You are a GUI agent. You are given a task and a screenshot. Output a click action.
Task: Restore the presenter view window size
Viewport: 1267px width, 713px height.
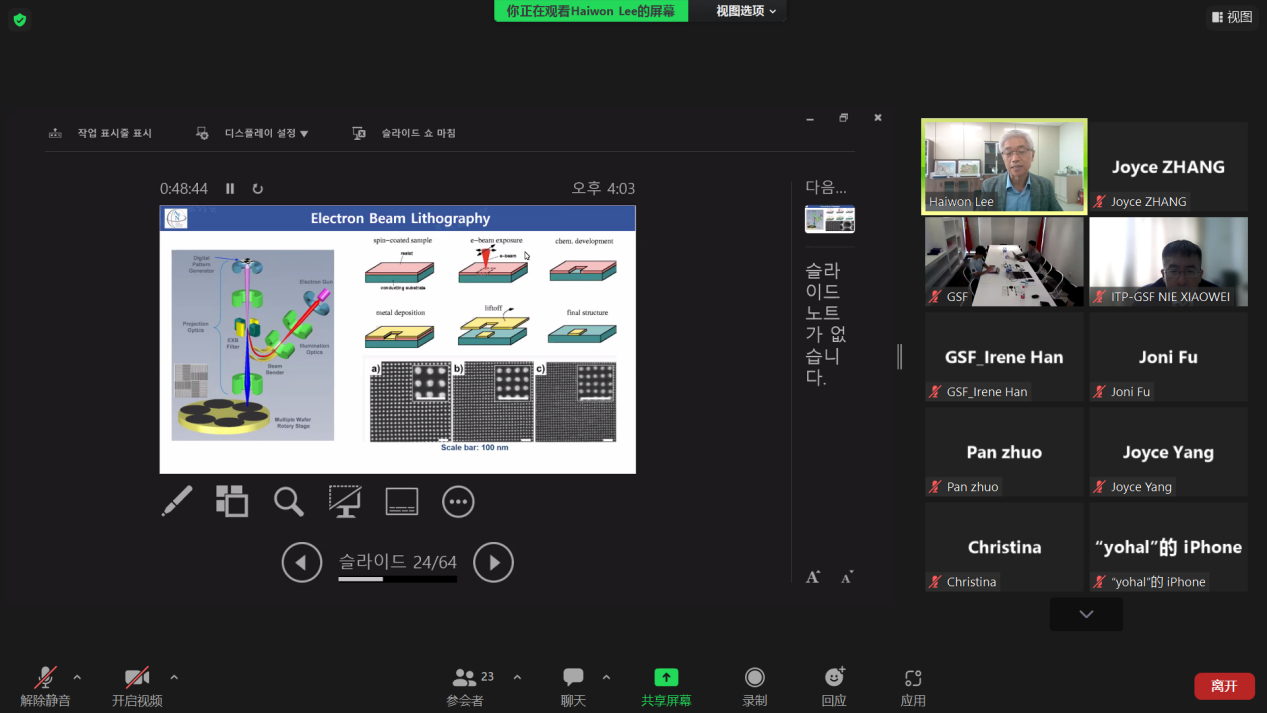tap(844, 118)
